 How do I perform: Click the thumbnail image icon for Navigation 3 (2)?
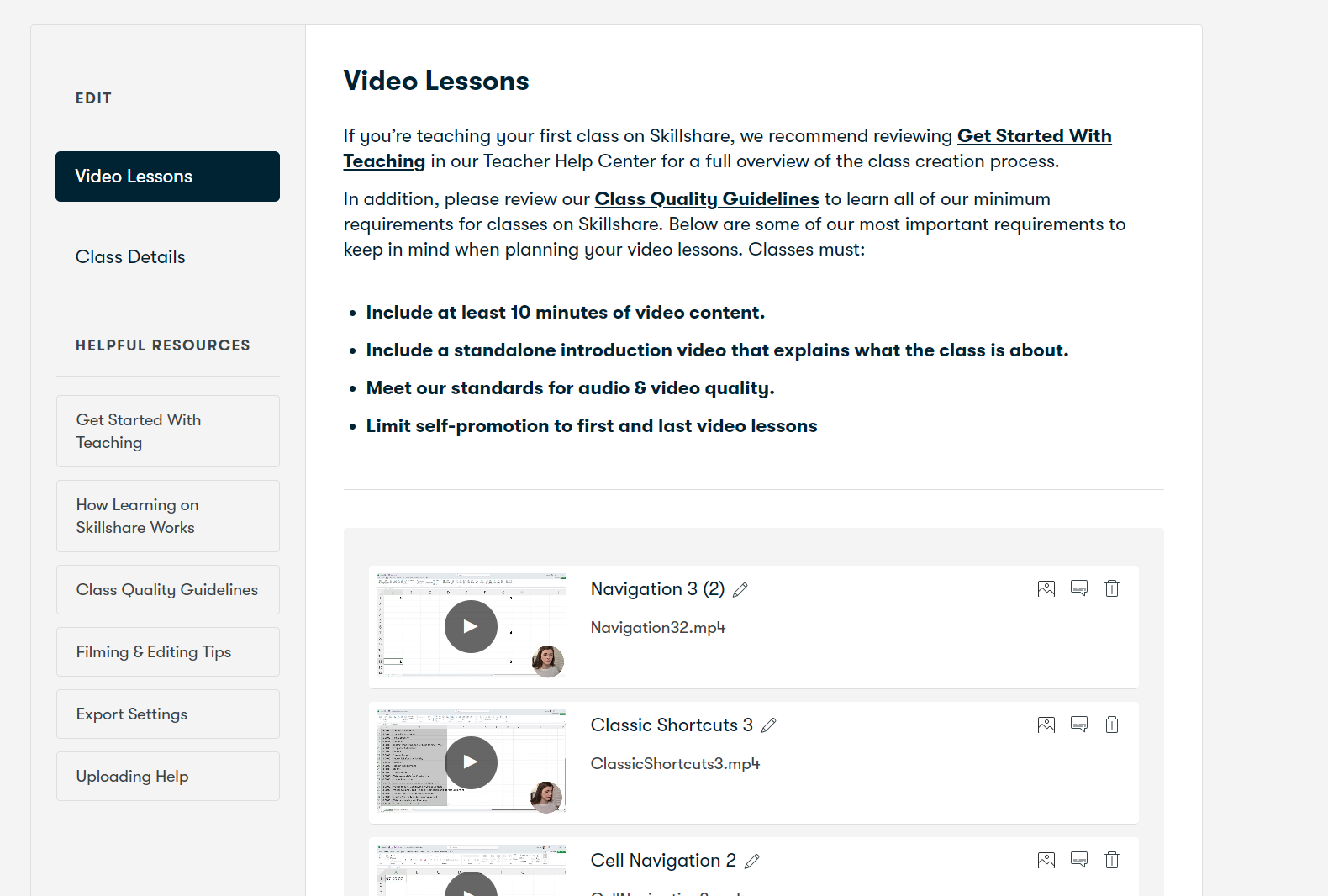point(1046,588)
